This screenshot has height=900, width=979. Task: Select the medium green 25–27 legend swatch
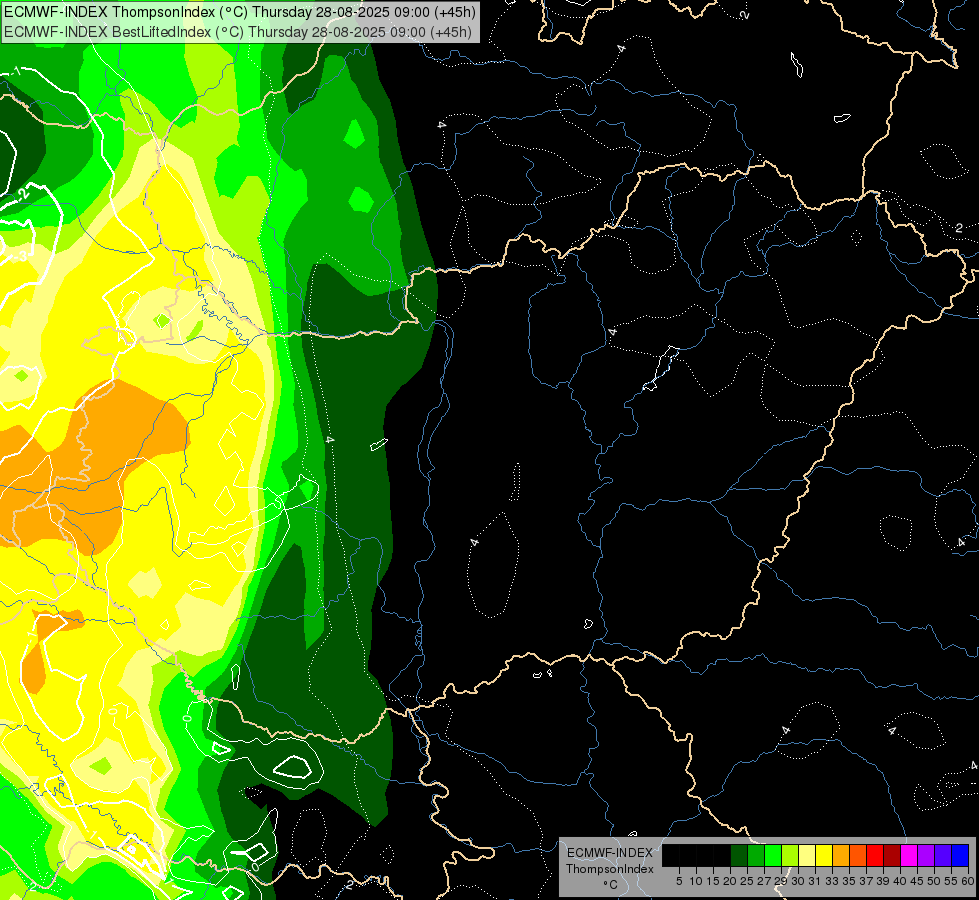pos(756,855)
